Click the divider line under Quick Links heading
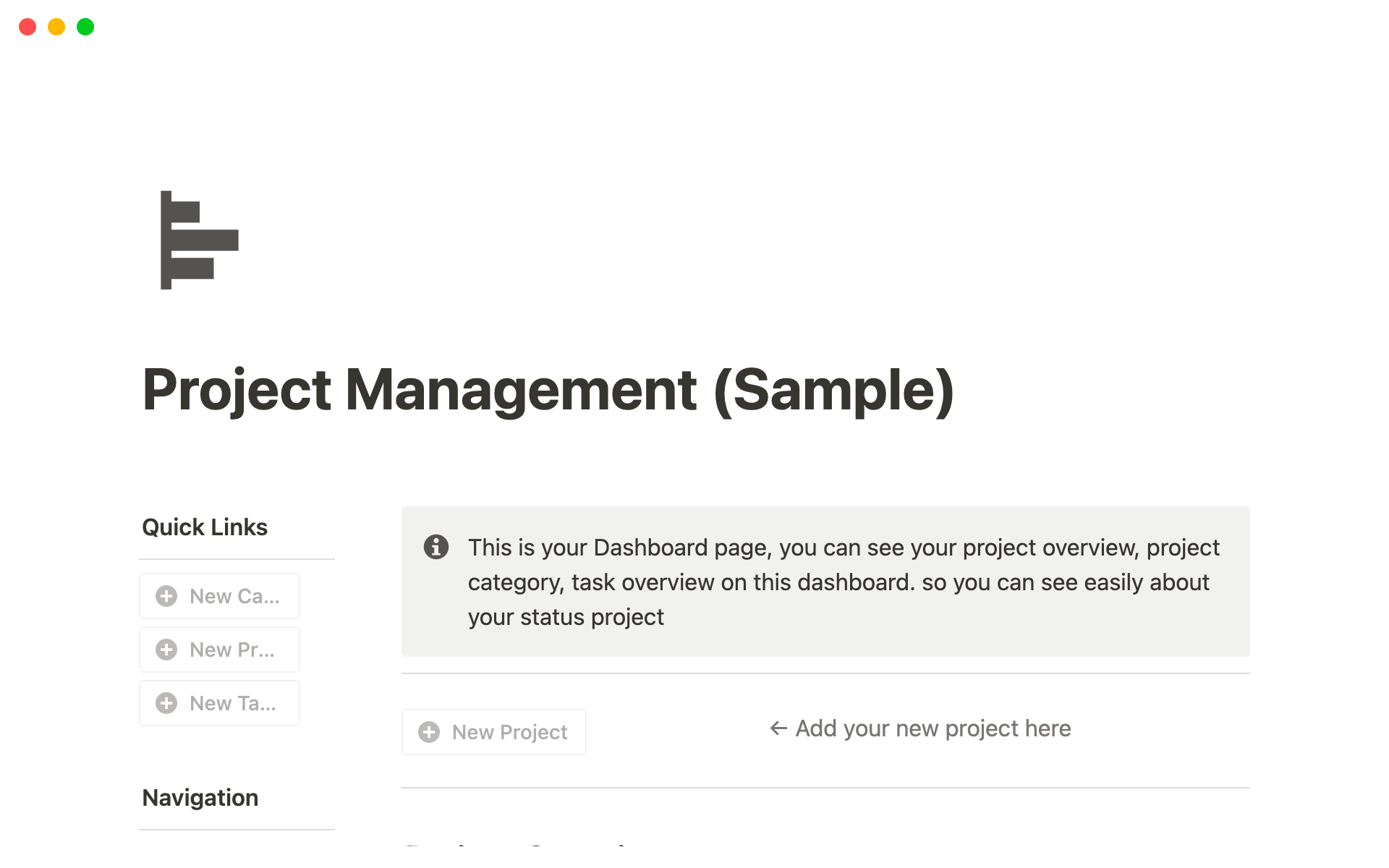Screen dimensions: 1389x868 coord(237,559)
